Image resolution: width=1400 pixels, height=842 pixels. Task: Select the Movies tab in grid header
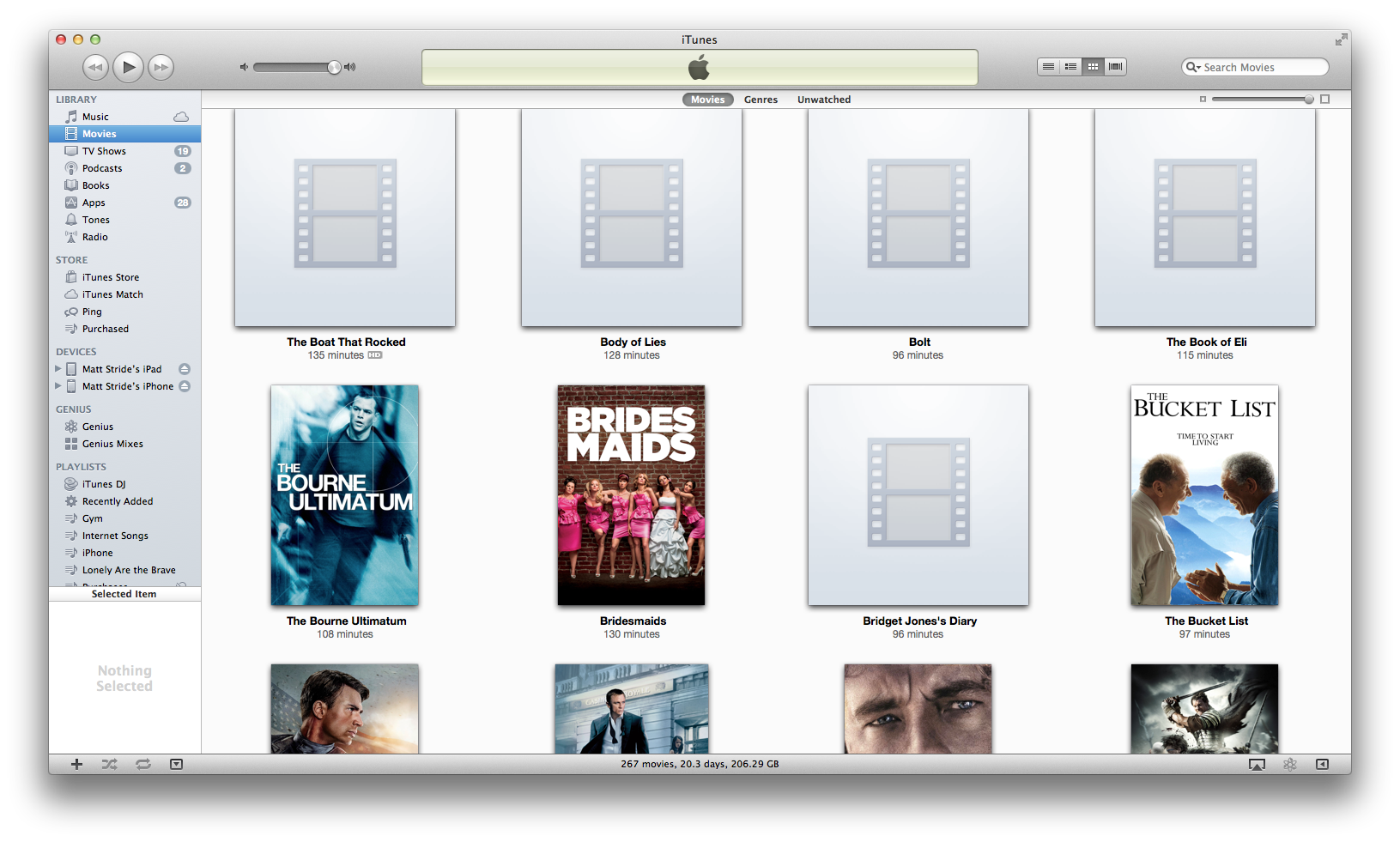pyautogui.click(x=708, y=100)
